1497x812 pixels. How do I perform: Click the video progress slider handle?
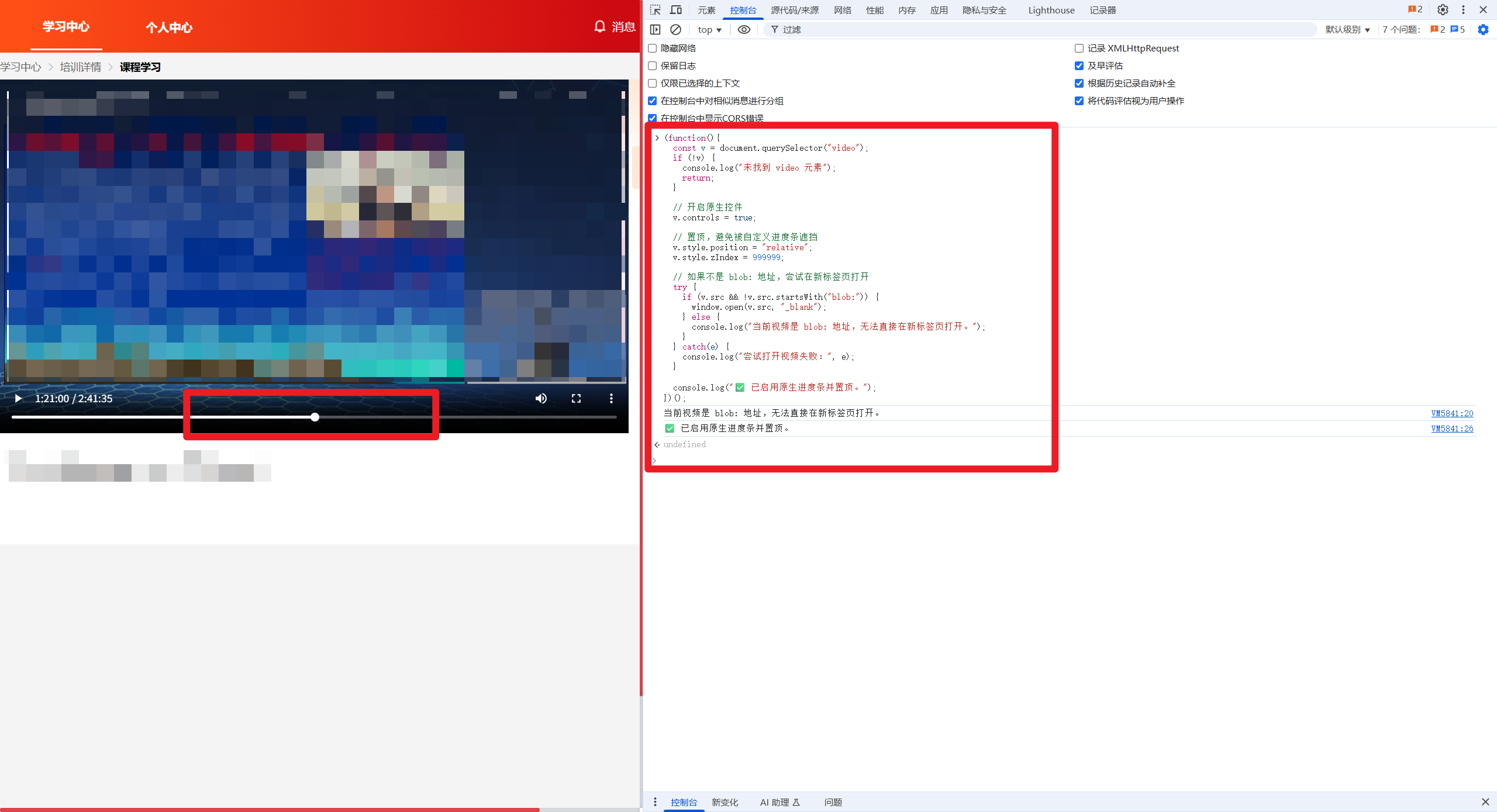tap(315, 417)
